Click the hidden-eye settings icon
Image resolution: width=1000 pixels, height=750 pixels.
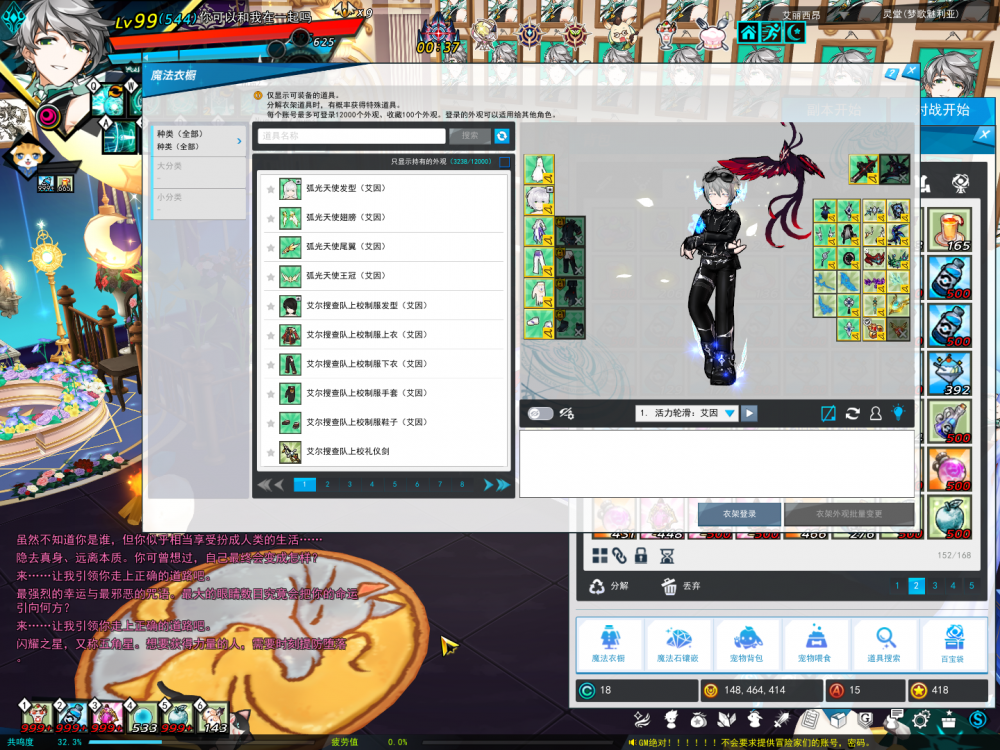click(x=566, y=413)
